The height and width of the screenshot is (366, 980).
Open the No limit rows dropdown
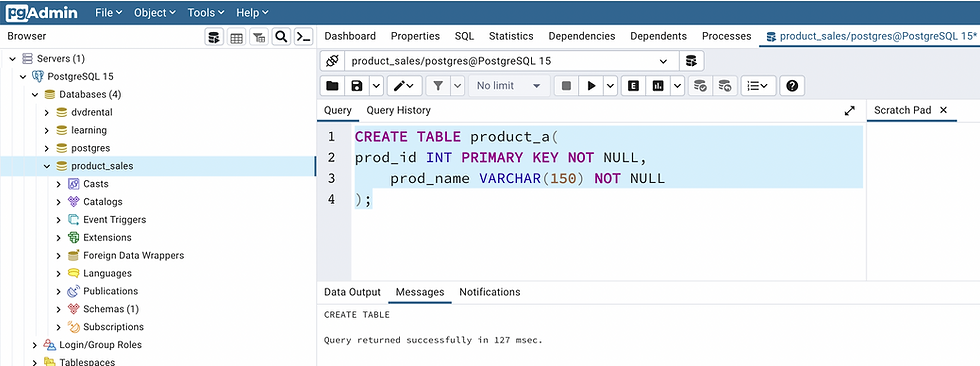click(x=509, y=86)
